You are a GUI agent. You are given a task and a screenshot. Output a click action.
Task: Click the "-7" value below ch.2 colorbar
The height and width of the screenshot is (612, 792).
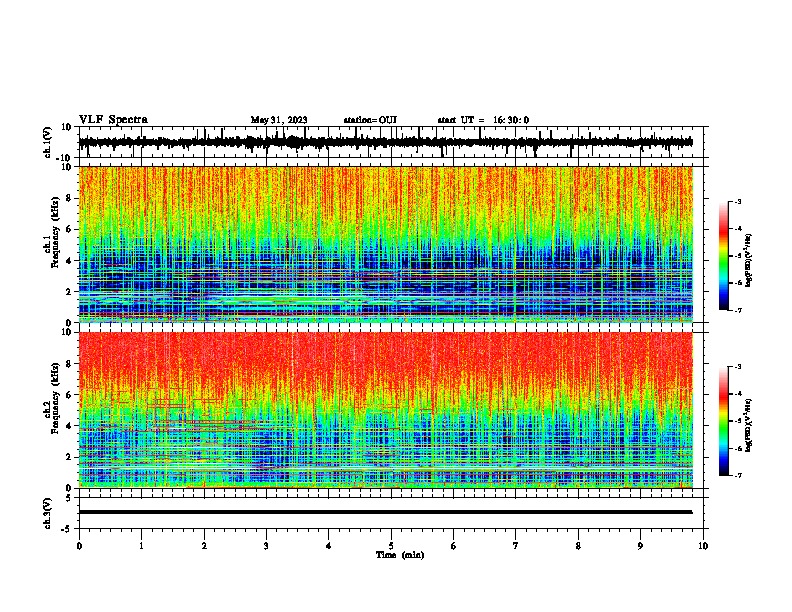tap(737, 475)
